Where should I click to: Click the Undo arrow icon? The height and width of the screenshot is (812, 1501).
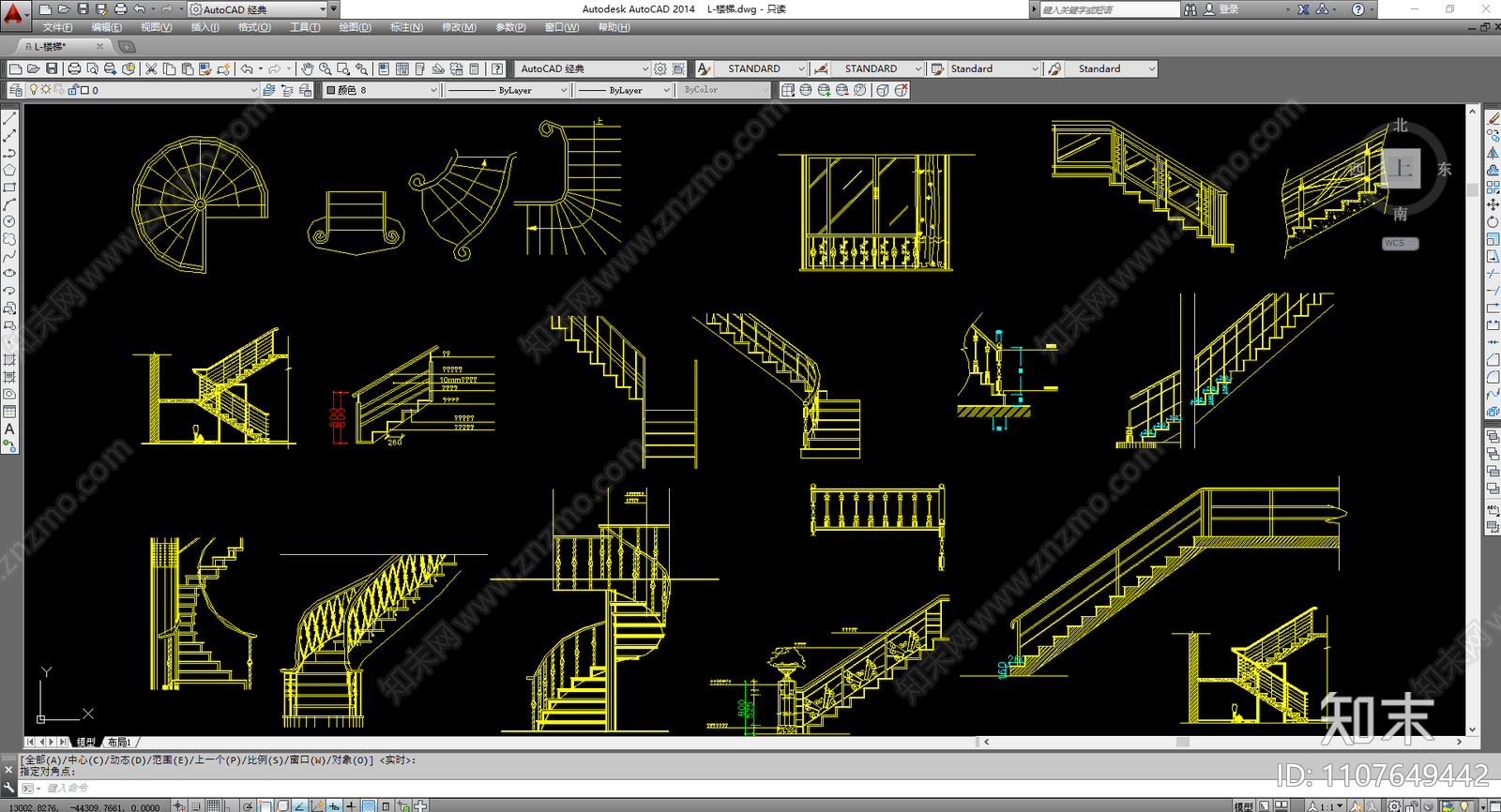pyautogui.click(x=247, y=68)
